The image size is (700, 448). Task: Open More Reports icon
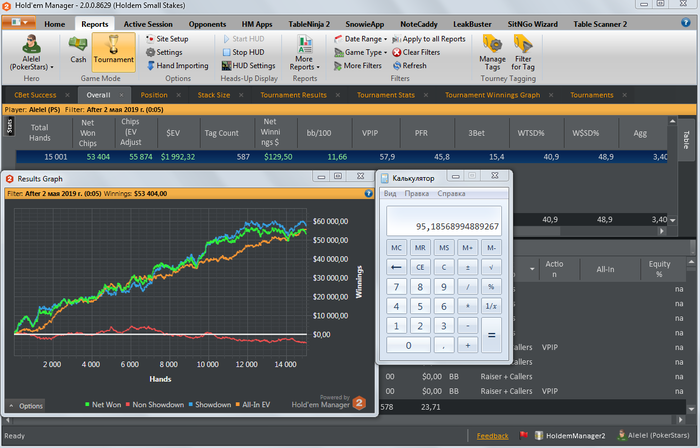coord(305,53)
